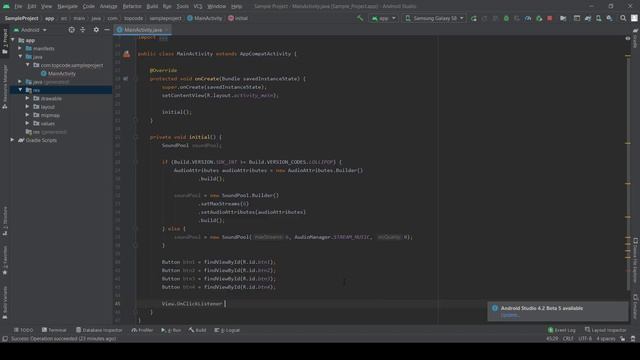Viewport: 640px width, 360px height.
Task: Open the Samsung Galaxy S8 device dropdown
Action: tap(434, 18)
